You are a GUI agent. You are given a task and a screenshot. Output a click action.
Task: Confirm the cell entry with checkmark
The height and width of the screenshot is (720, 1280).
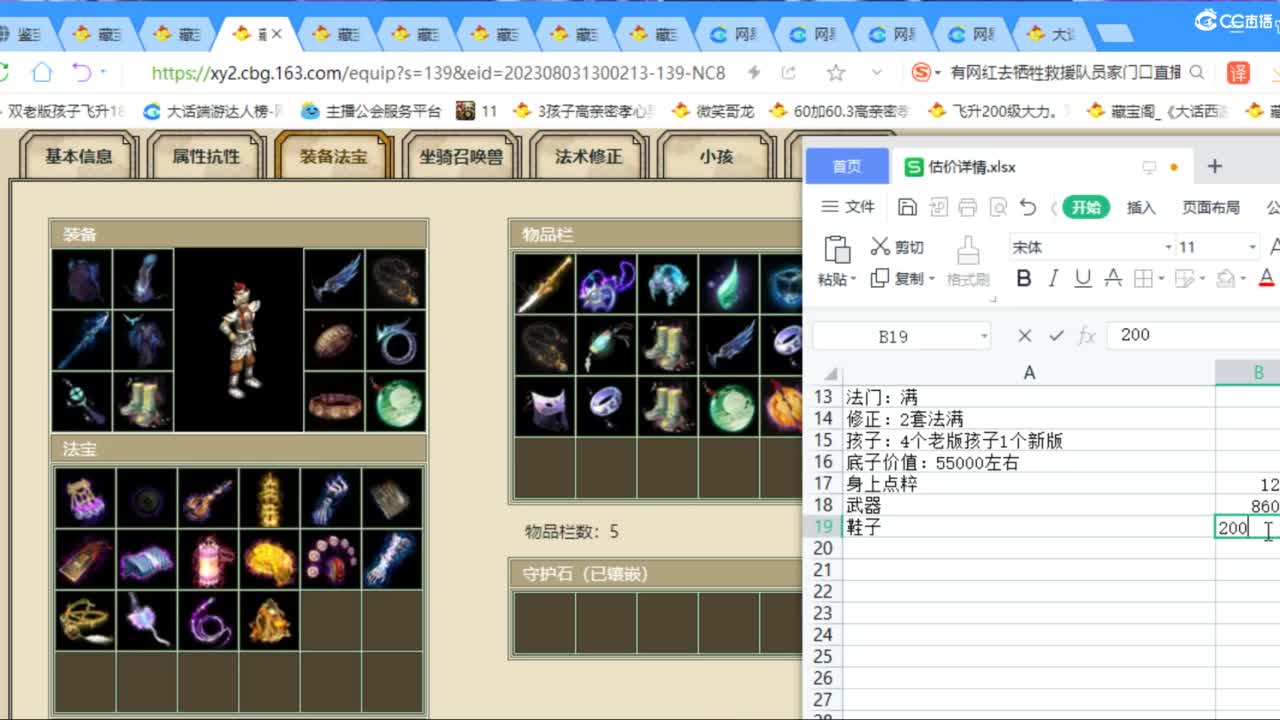pos(1056,336)
